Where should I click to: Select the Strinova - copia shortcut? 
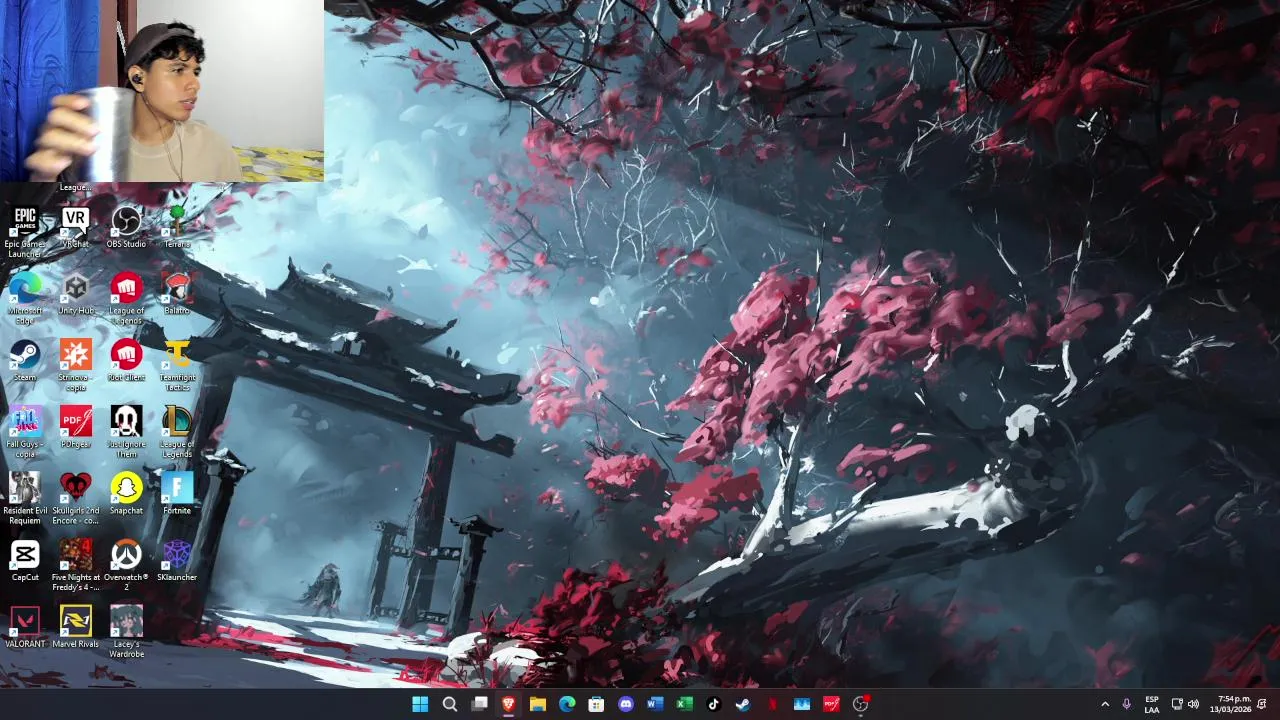coord(75,365)
